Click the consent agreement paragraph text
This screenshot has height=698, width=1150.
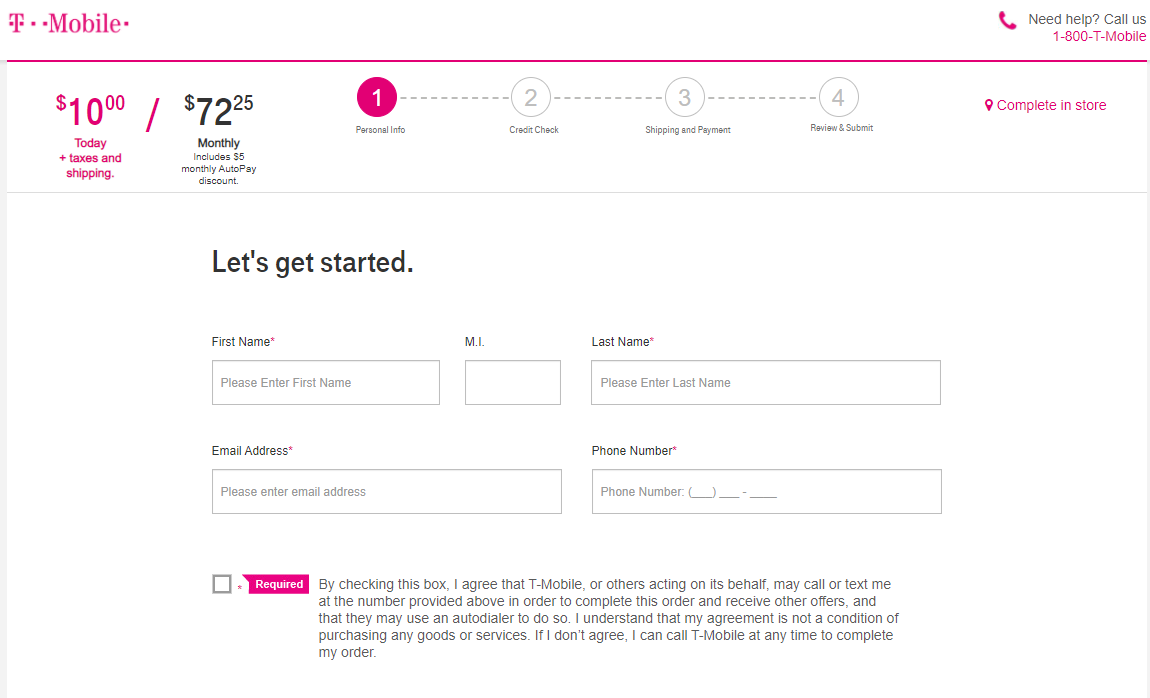pyautogui.click(x=609, y=618)
